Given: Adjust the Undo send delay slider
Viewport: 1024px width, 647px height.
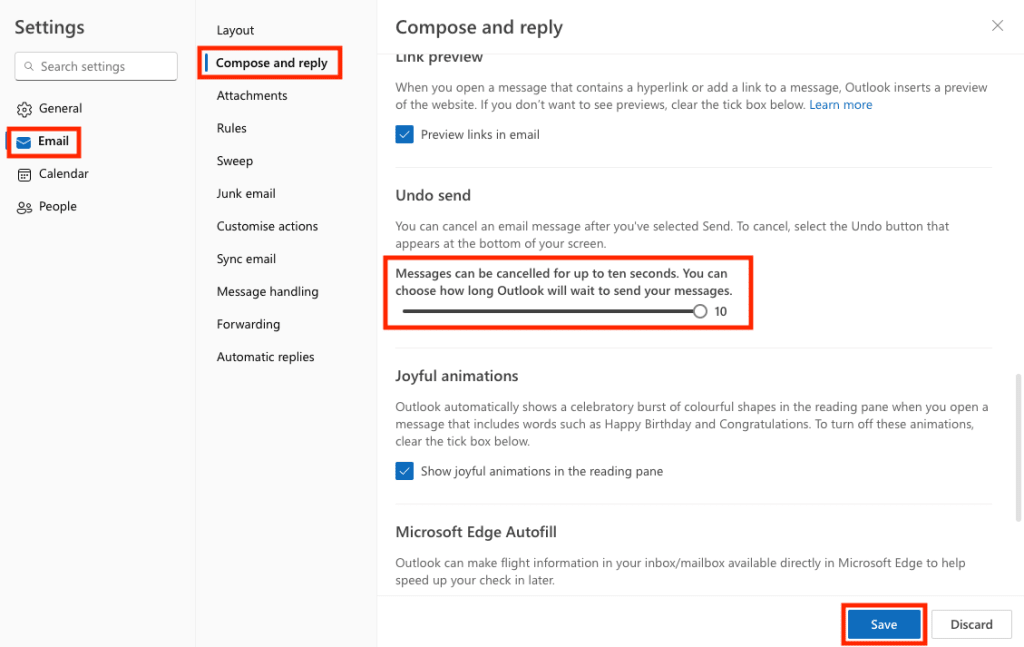Looking at the screenshot, I should 699,311.
